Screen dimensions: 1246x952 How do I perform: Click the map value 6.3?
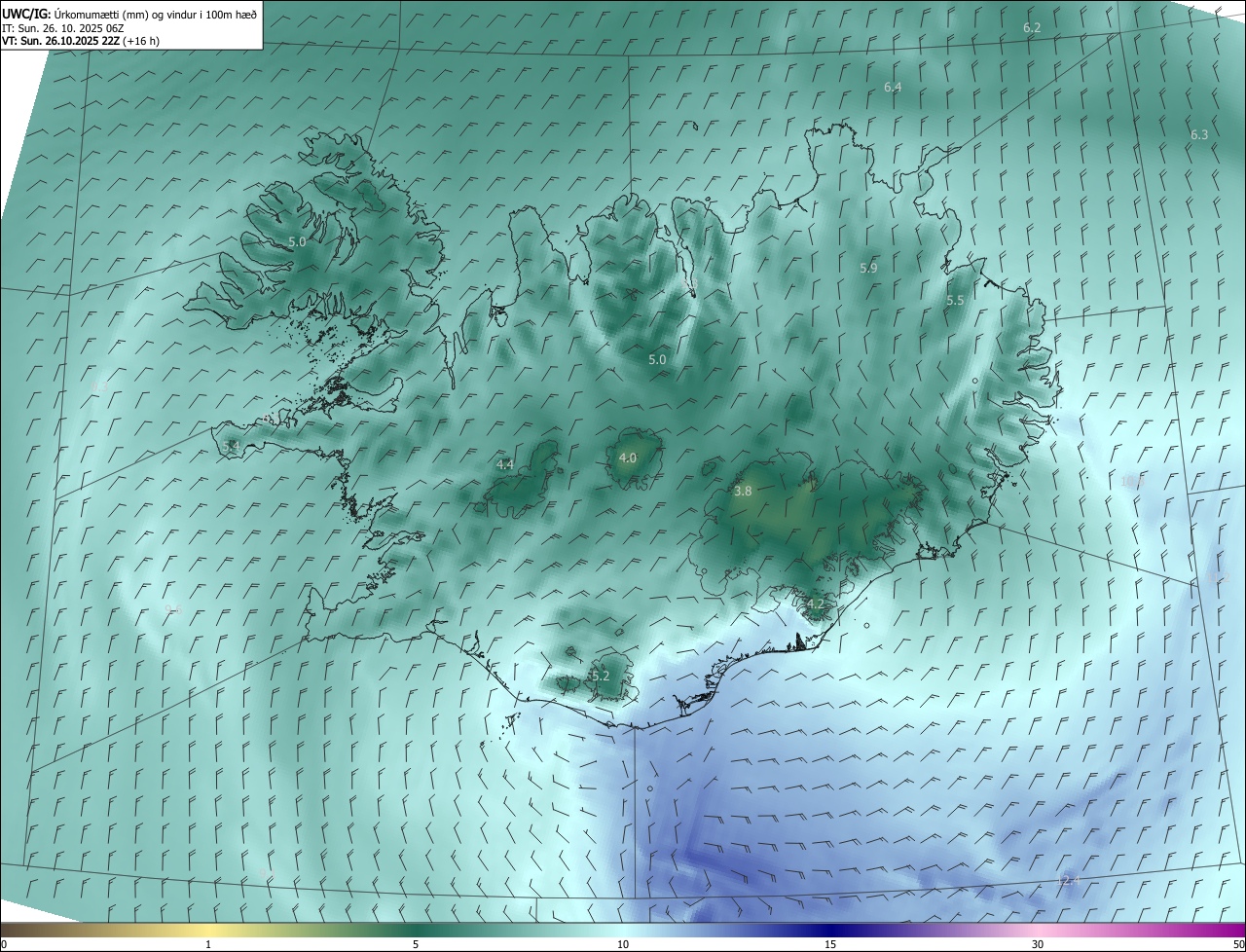coord(1199,135)
